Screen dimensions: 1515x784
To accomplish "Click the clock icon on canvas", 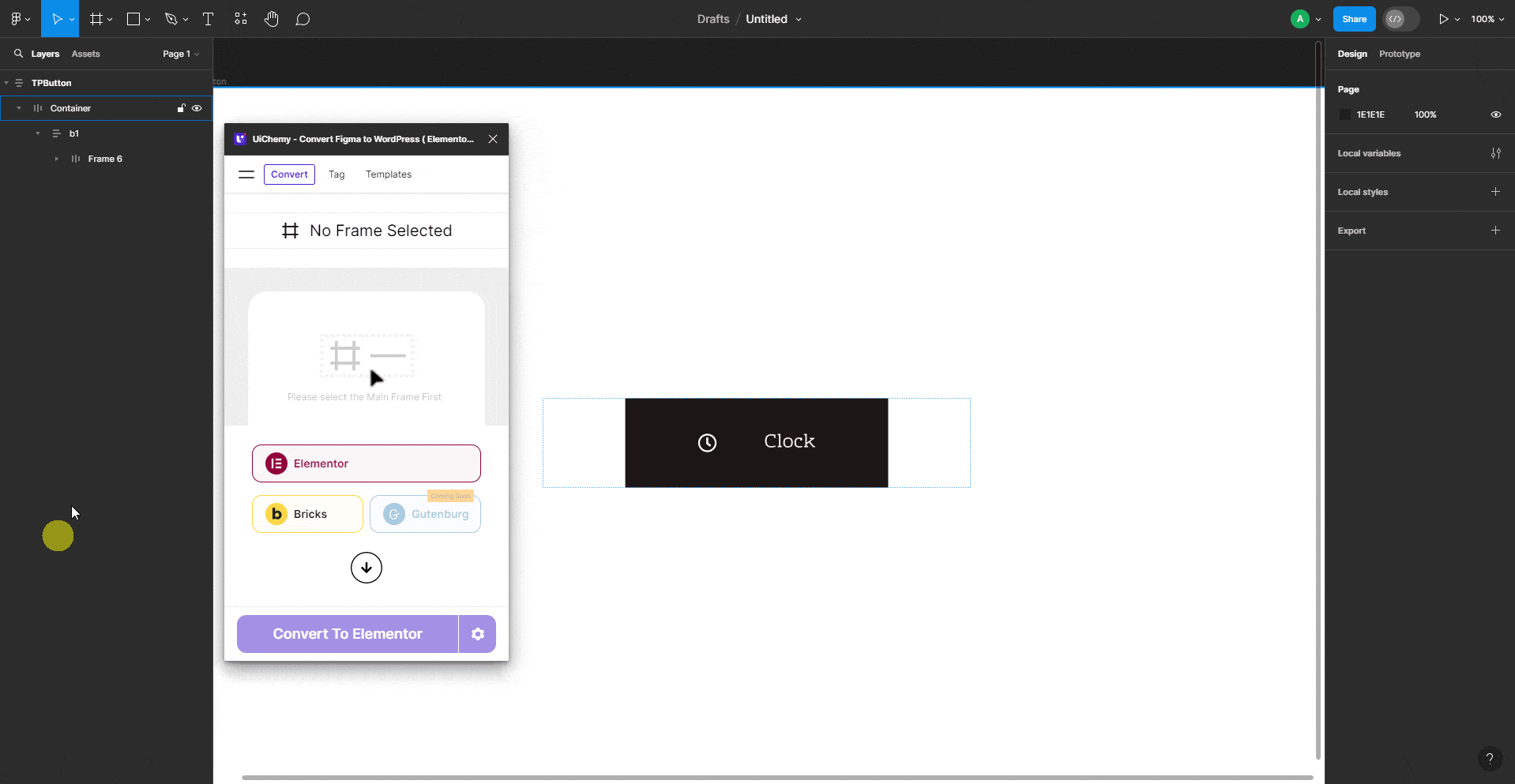I will click(x=708, y=443).
